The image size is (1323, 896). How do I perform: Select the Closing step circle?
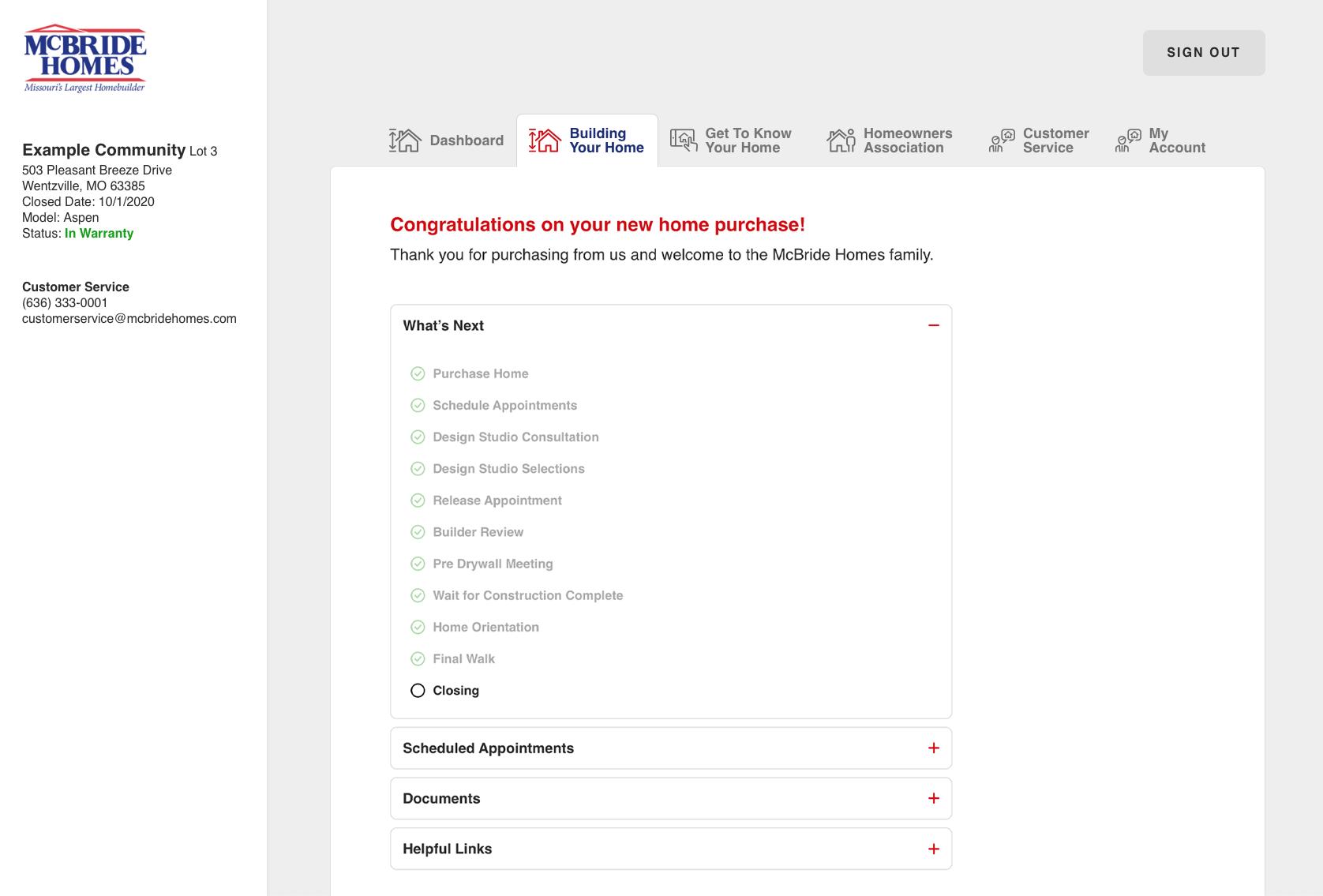418,691
